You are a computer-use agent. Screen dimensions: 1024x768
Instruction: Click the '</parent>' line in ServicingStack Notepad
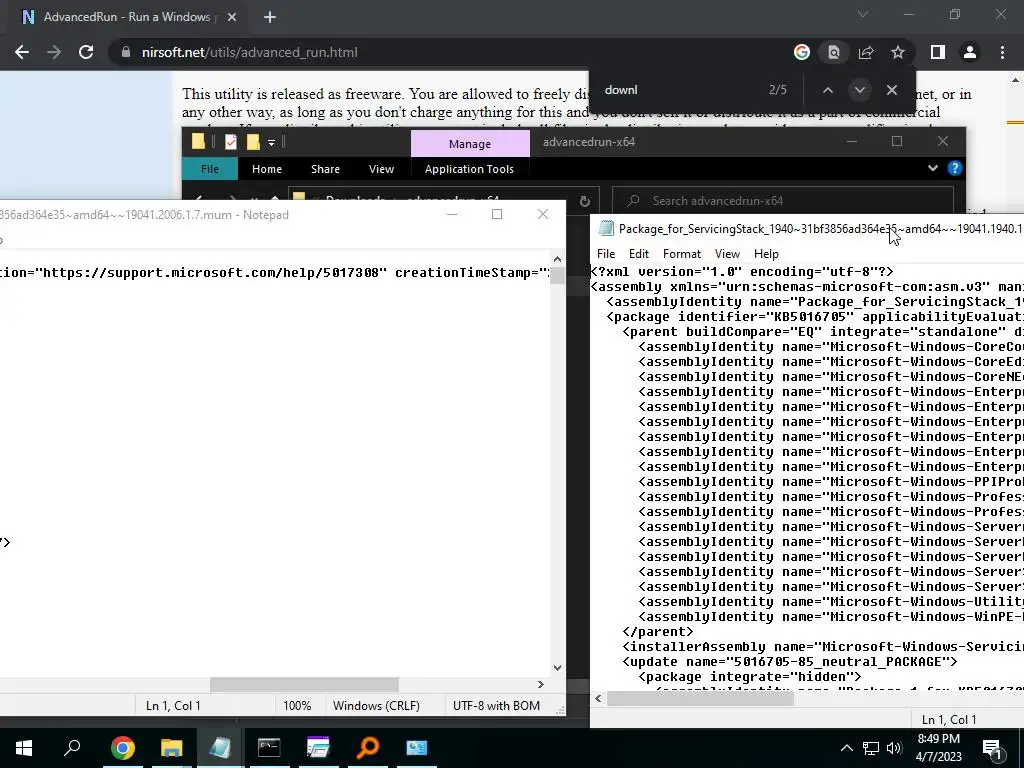pos(658,632)
